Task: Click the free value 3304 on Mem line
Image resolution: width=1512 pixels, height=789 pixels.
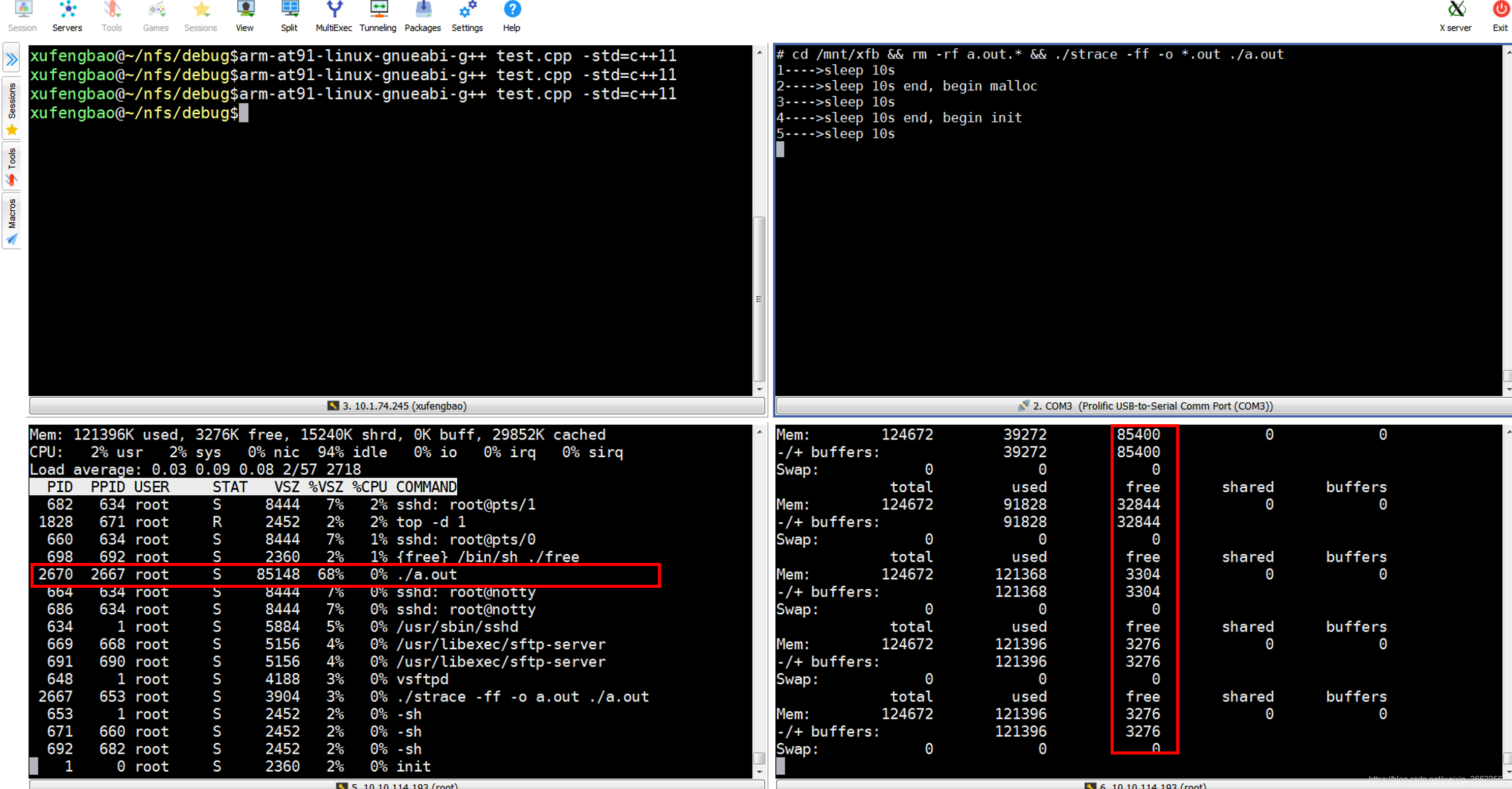Action: coord(1142,574)
